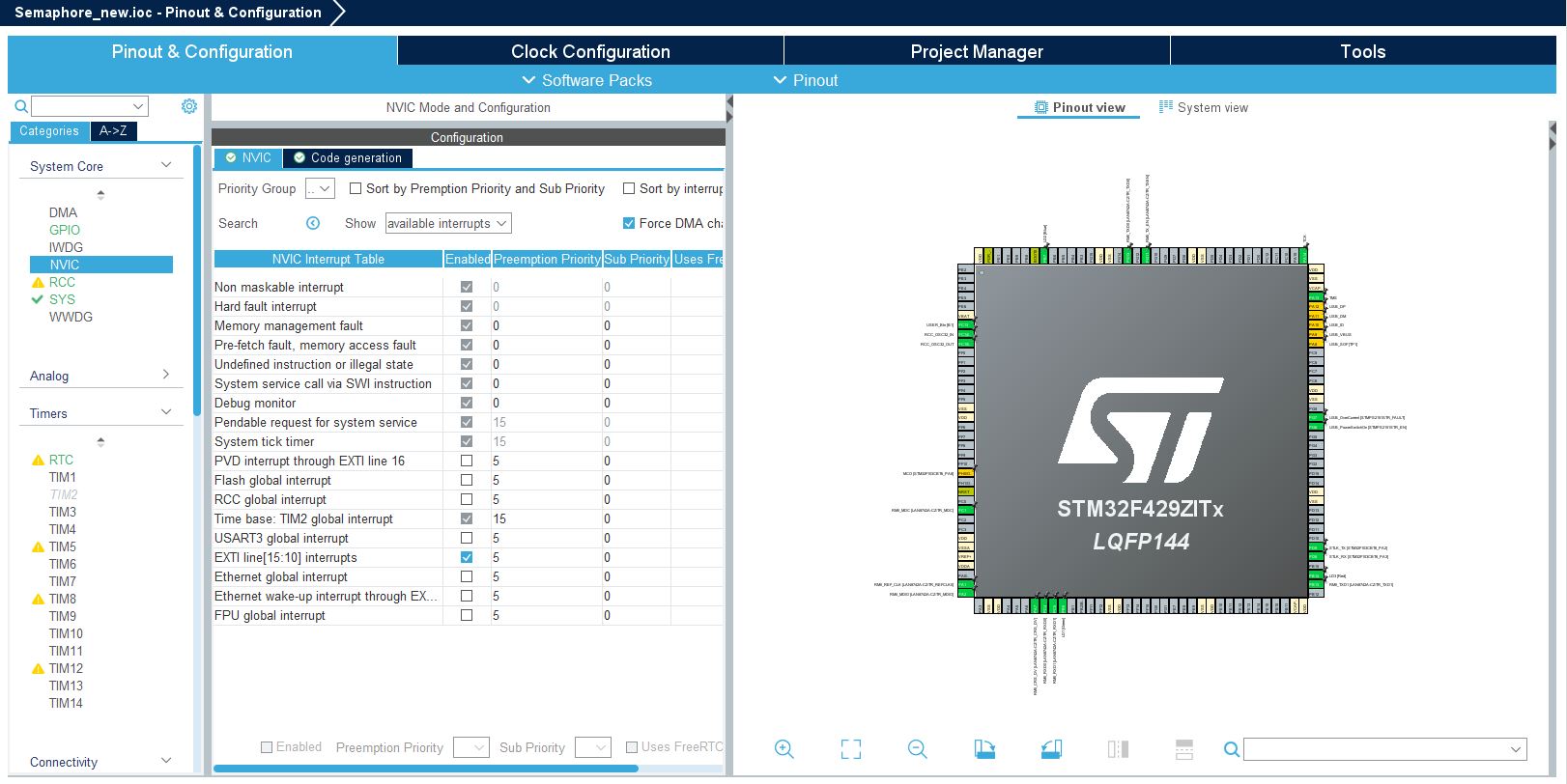Open the Software Packs dropdown

(586, 80)
